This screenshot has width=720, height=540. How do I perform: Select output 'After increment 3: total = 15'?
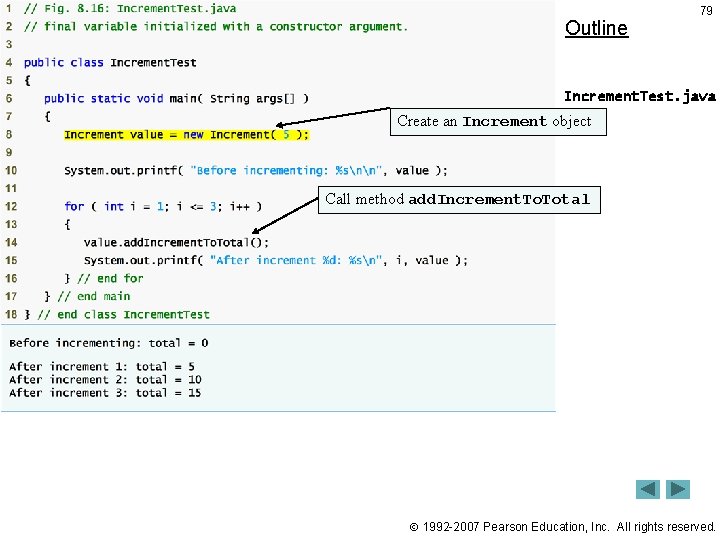105,393
